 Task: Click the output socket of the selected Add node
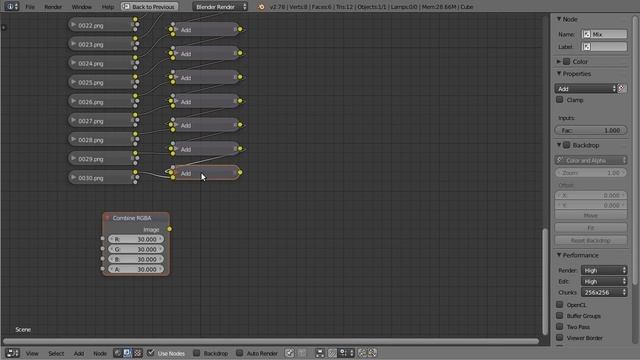240,173
